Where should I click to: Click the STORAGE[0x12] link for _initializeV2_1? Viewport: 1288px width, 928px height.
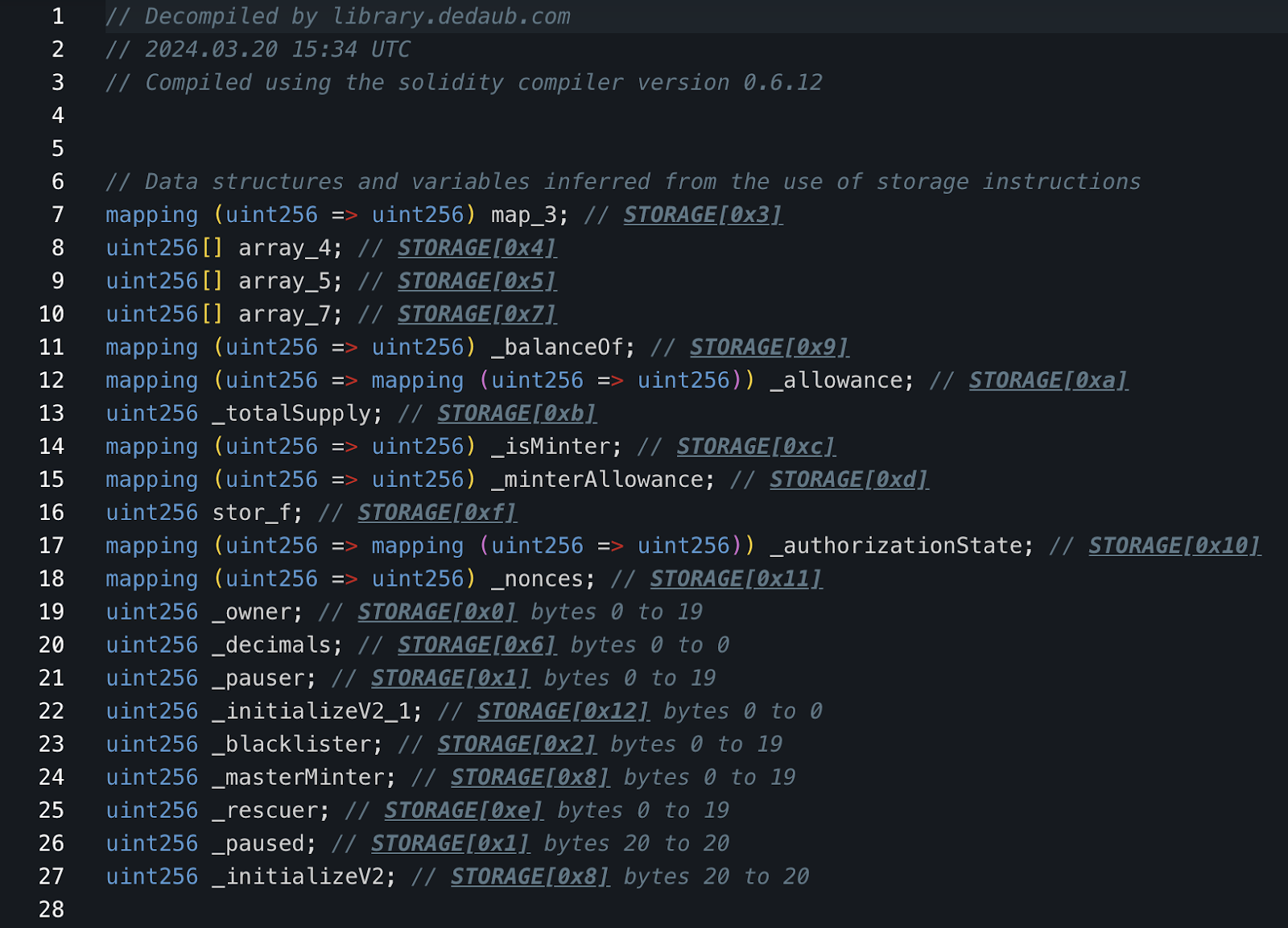click(x=563, y=711)
